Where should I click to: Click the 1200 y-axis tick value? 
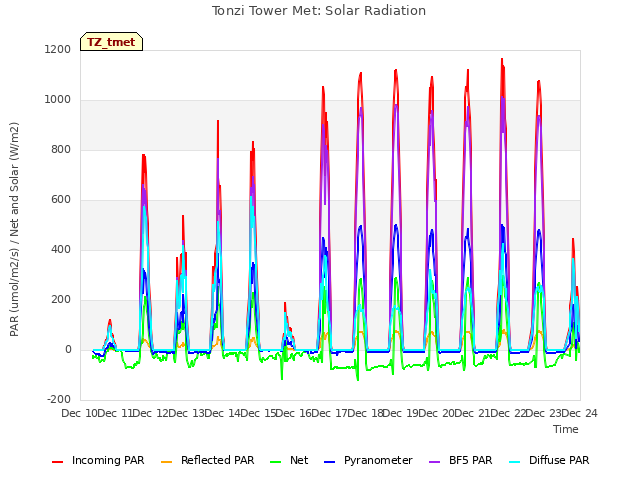(x=58, y=49)
